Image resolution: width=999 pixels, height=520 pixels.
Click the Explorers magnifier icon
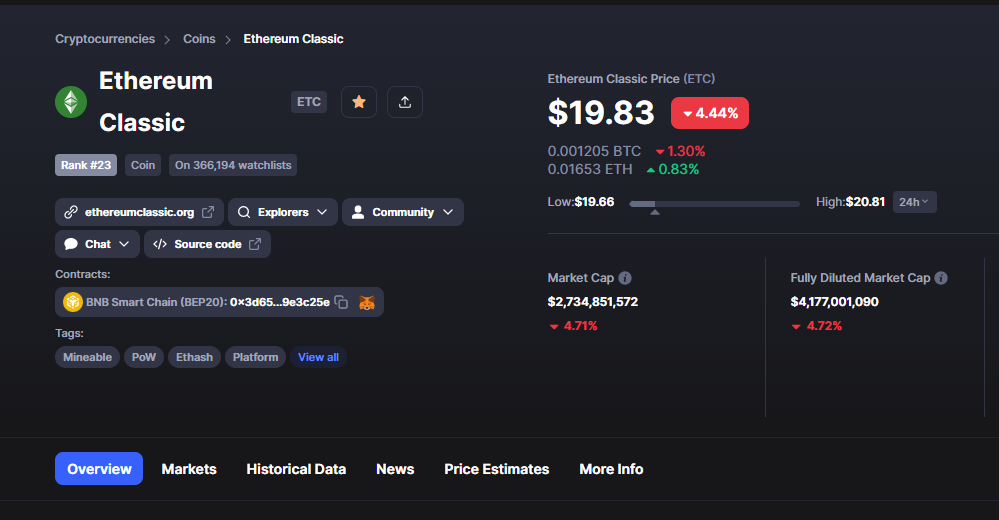pyautogui.click(x=244, y=212)
